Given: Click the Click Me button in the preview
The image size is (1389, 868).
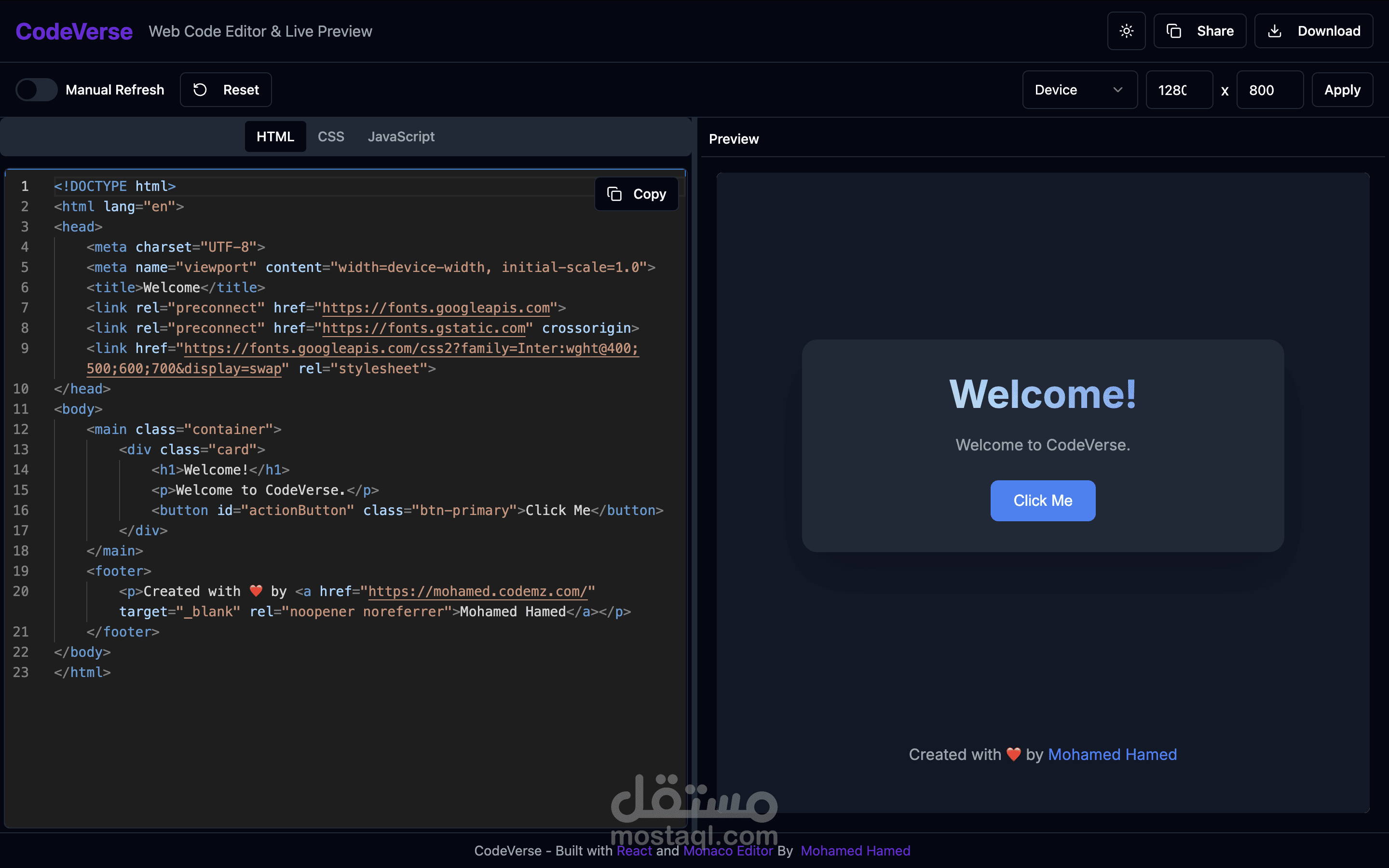Looking at the screenshot, I should click(x=1043, y=501).
